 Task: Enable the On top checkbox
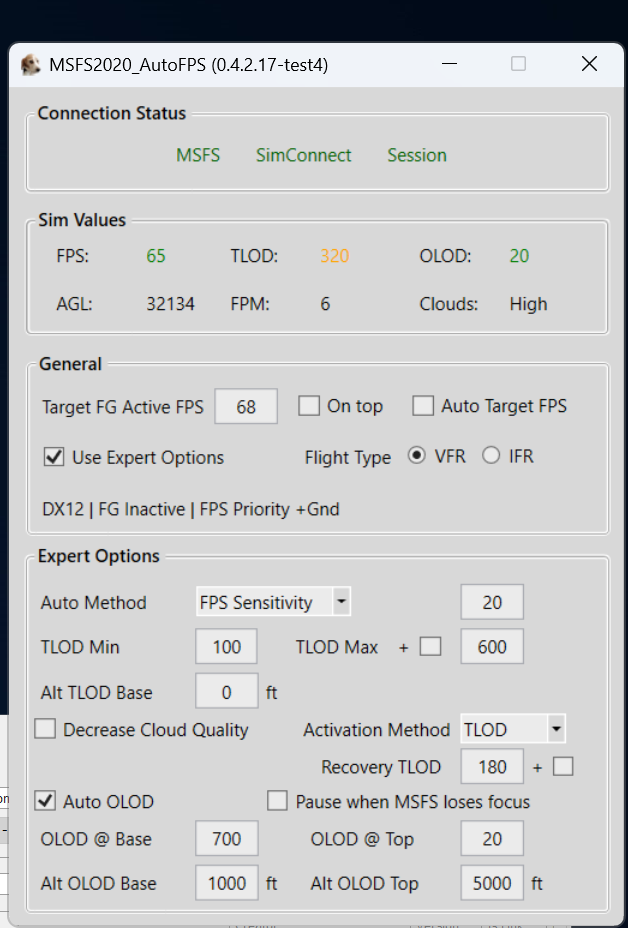click(309, 406)
